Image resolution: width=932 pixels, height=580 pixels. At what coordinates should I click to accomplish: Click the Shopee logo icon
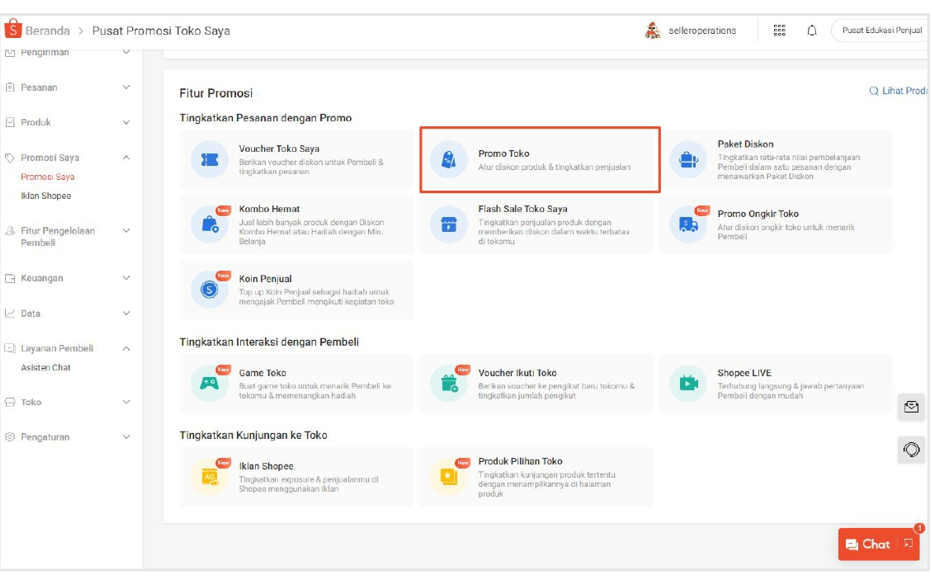[x=12, y=29]
